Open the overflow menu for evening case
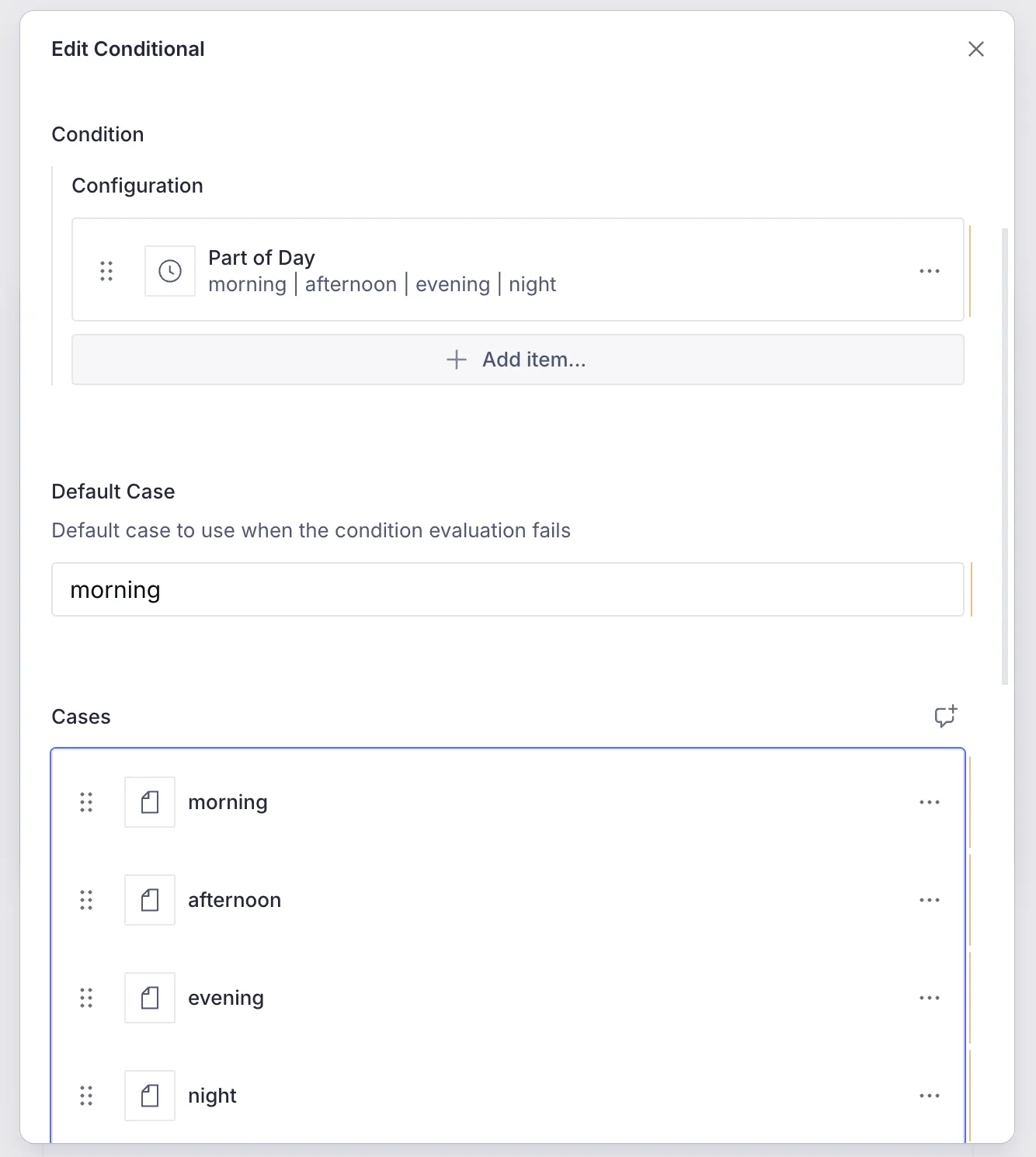This screenshot has width=1036, height=1157. 930,998
